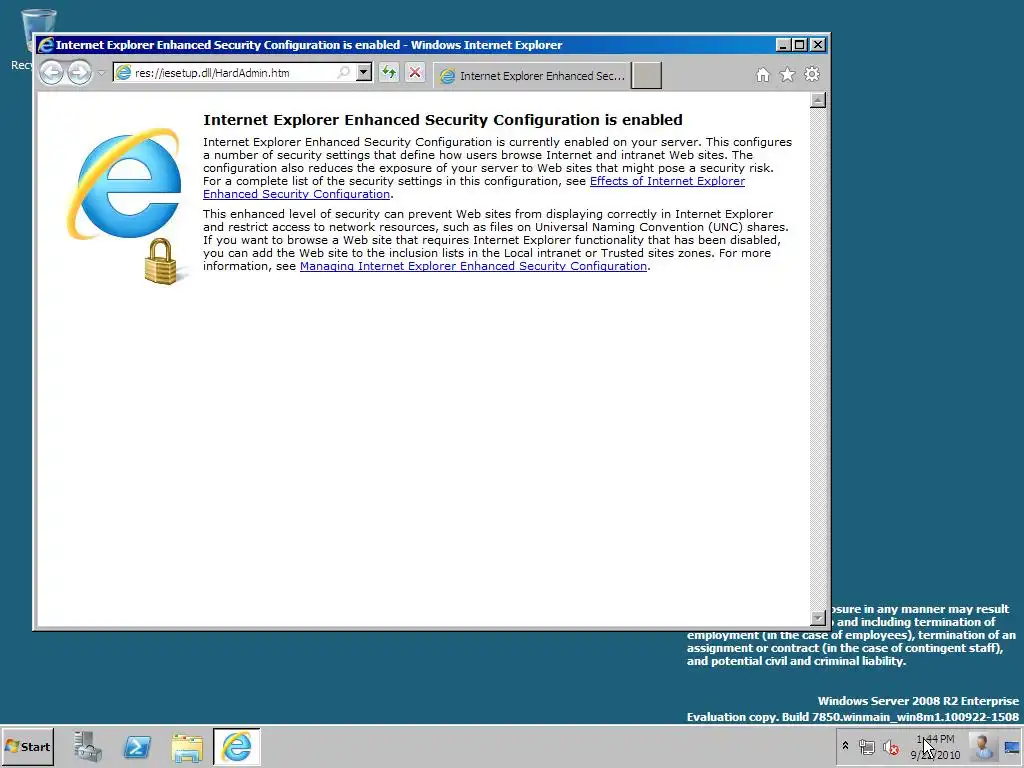1024x768 pixels.
Task: Refresh the page with green arrows icon
Action: tap(389, 72)
